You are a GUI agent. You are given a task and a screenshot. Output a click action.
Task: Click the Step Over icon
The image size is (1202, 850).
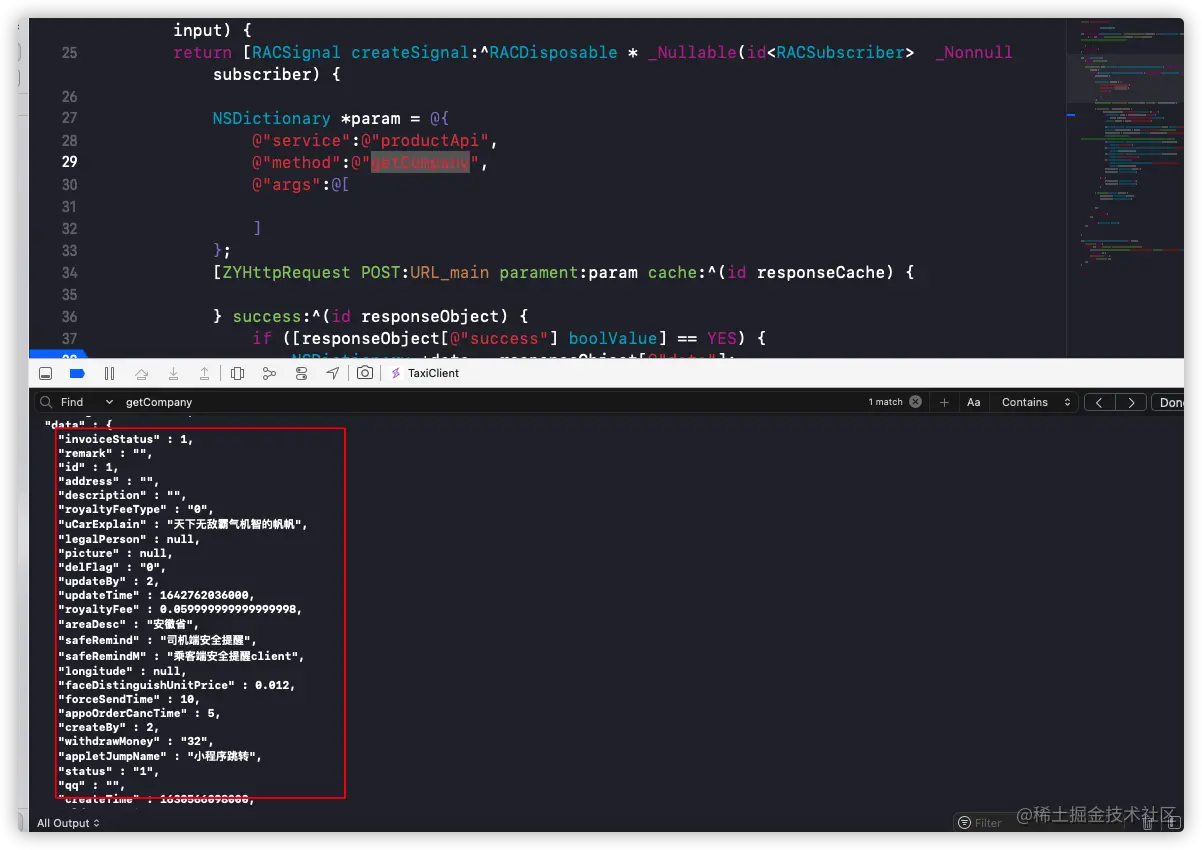[141, 373]
